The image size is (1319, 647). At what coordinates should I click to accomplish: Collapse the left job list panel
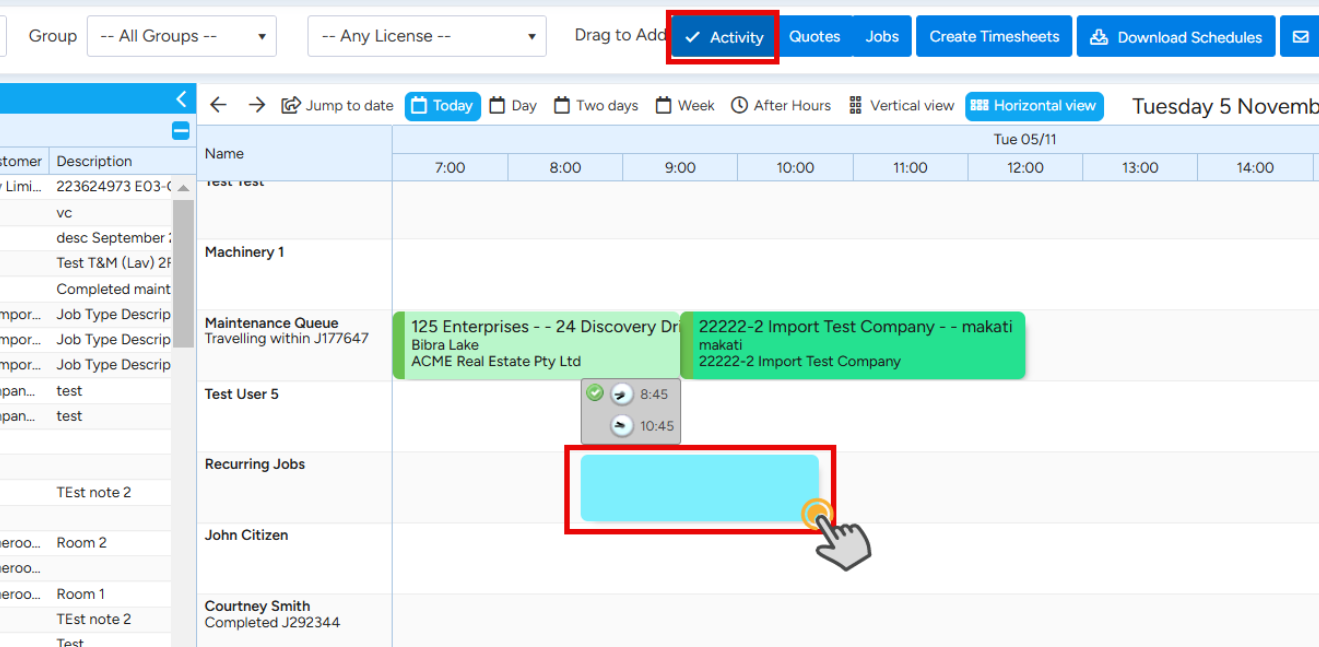(181, 98)
